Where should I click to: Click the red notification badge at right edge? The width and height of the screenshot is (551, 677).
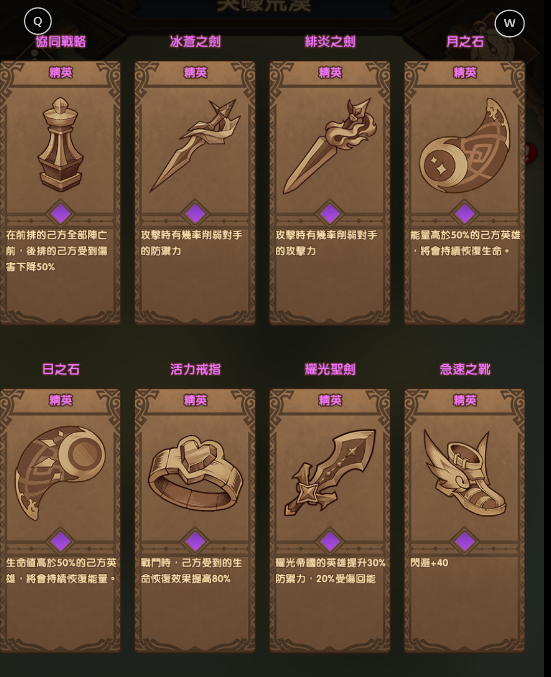[530, 153]
